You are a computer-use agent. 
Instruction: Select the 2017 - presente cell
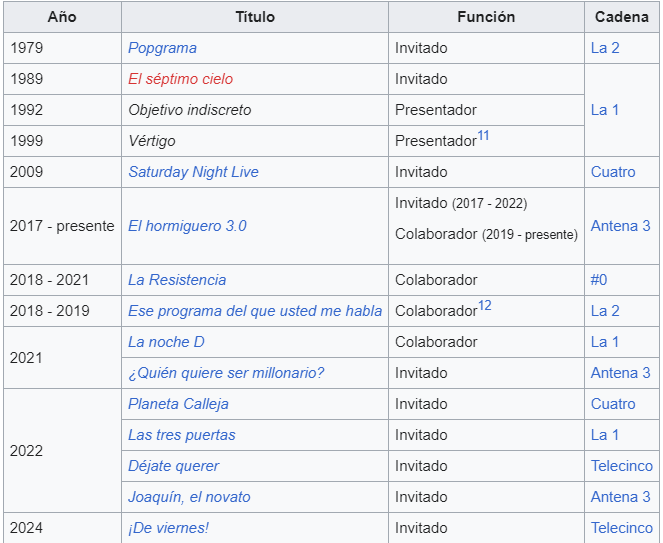pyautogui.click(x=62, y=226)
